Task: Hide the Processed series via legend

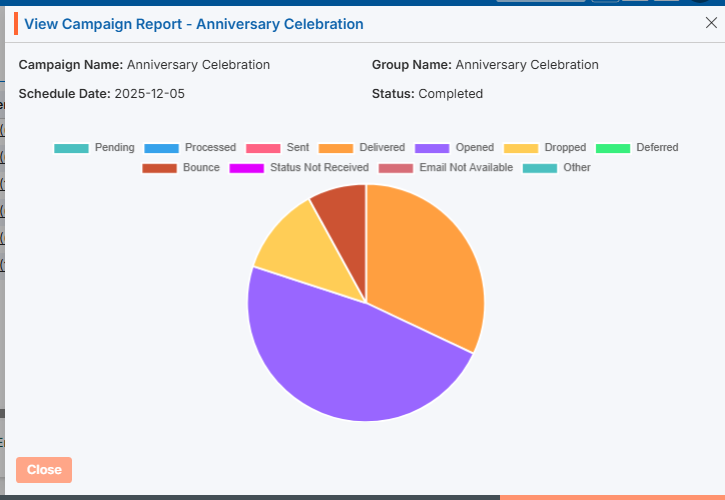Action: coord(190,148)
